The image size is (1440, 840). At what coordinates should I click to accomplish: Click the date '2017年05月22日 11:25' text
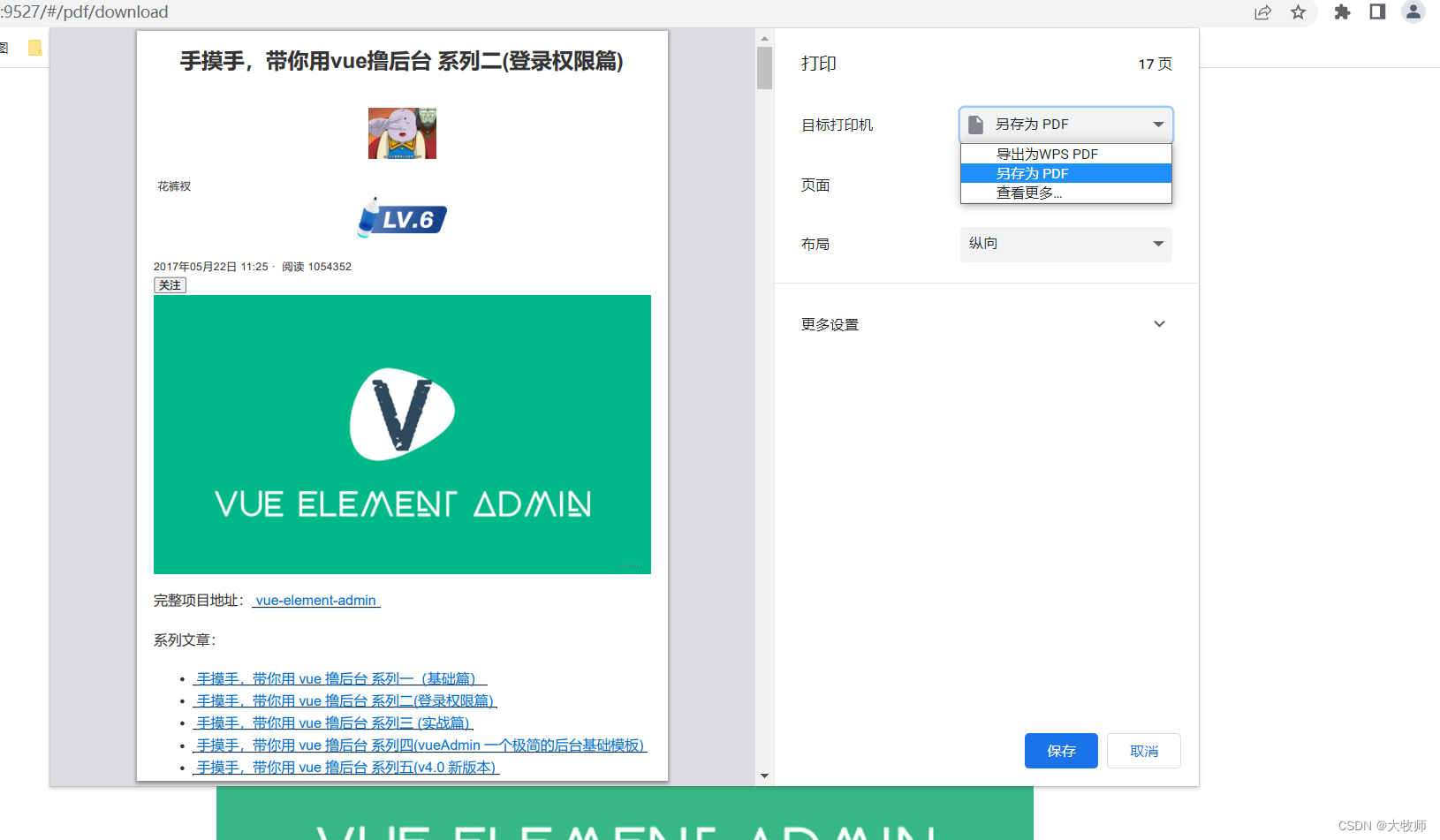pos(211,267)
